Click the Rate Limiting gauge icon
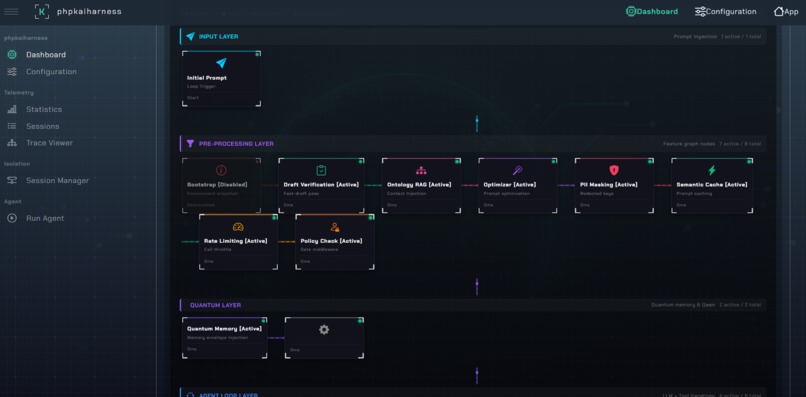The image size is (806, 397). tap(238, 227)
